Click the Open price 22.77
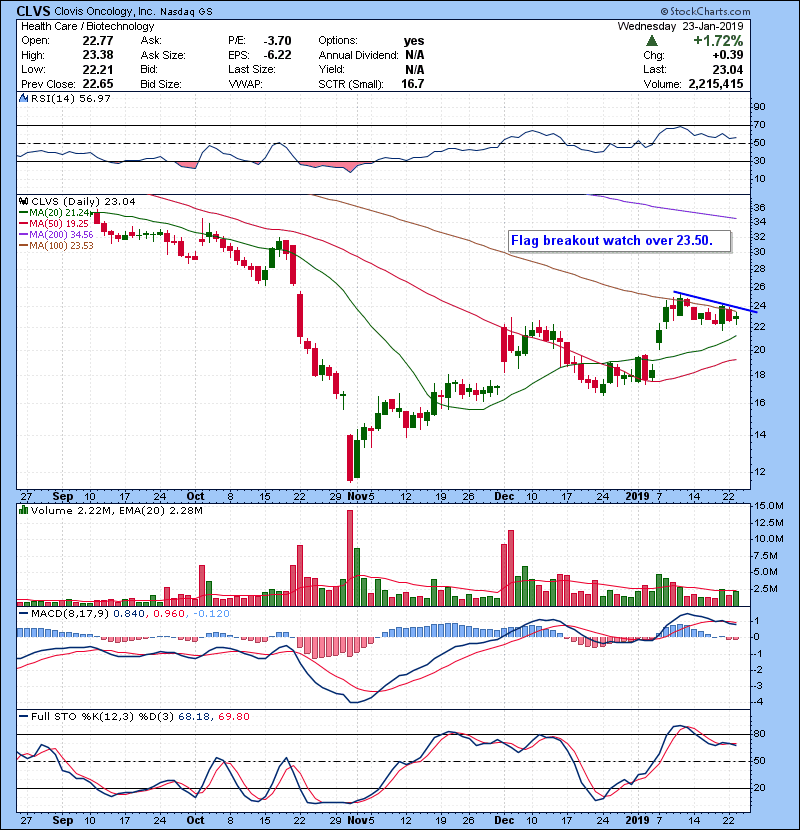The width and height of the screenshot is (800, 830). (x=98, y=41)
